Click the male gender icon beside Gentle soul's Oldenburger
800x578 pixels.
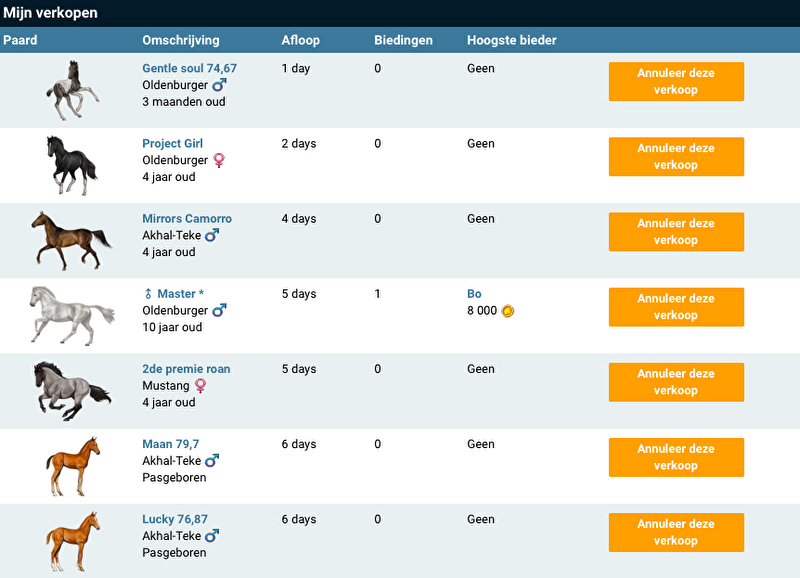(219, 86)
